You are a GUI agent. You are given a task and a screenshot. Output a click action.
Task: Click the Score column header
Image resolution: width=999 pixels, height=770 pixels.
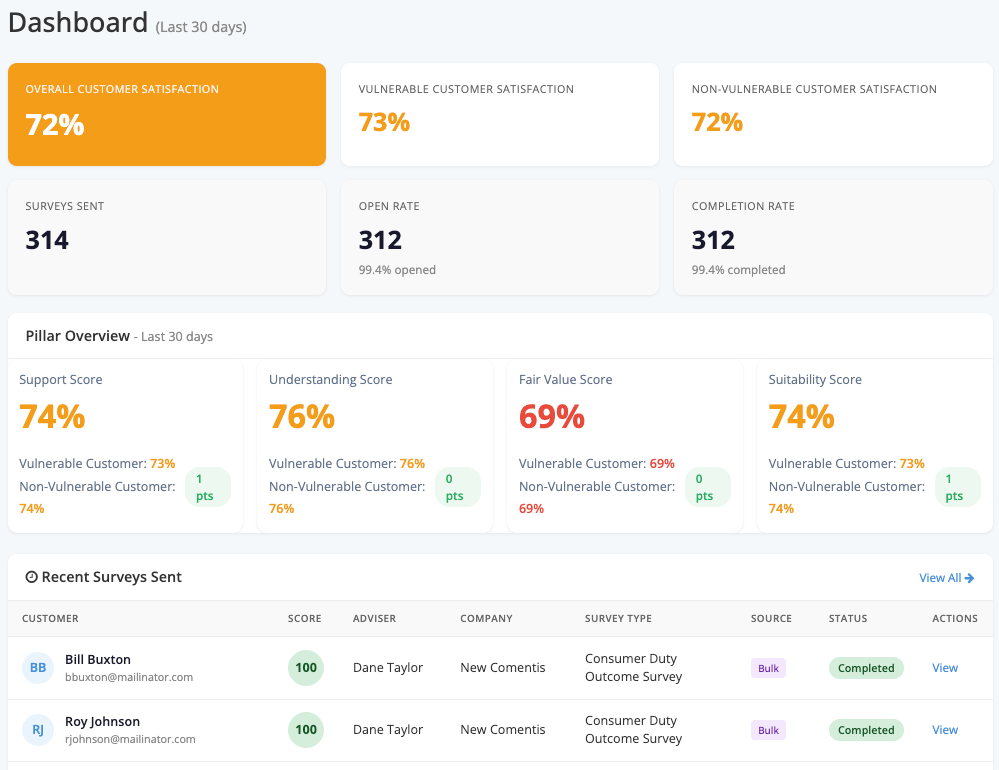point(304,618)
